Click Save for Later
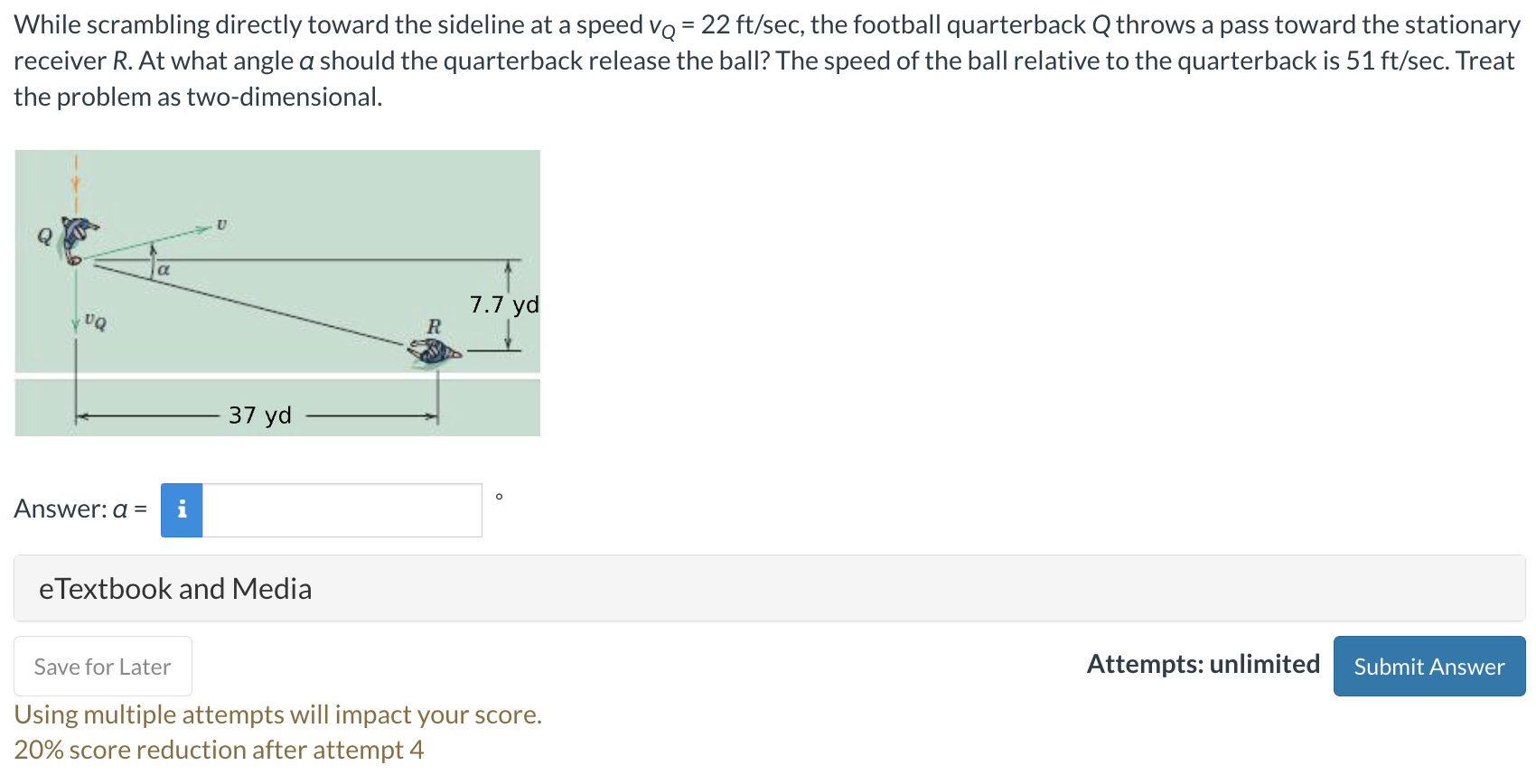Viewport: 1536px width, 784px height. point(102,666)
